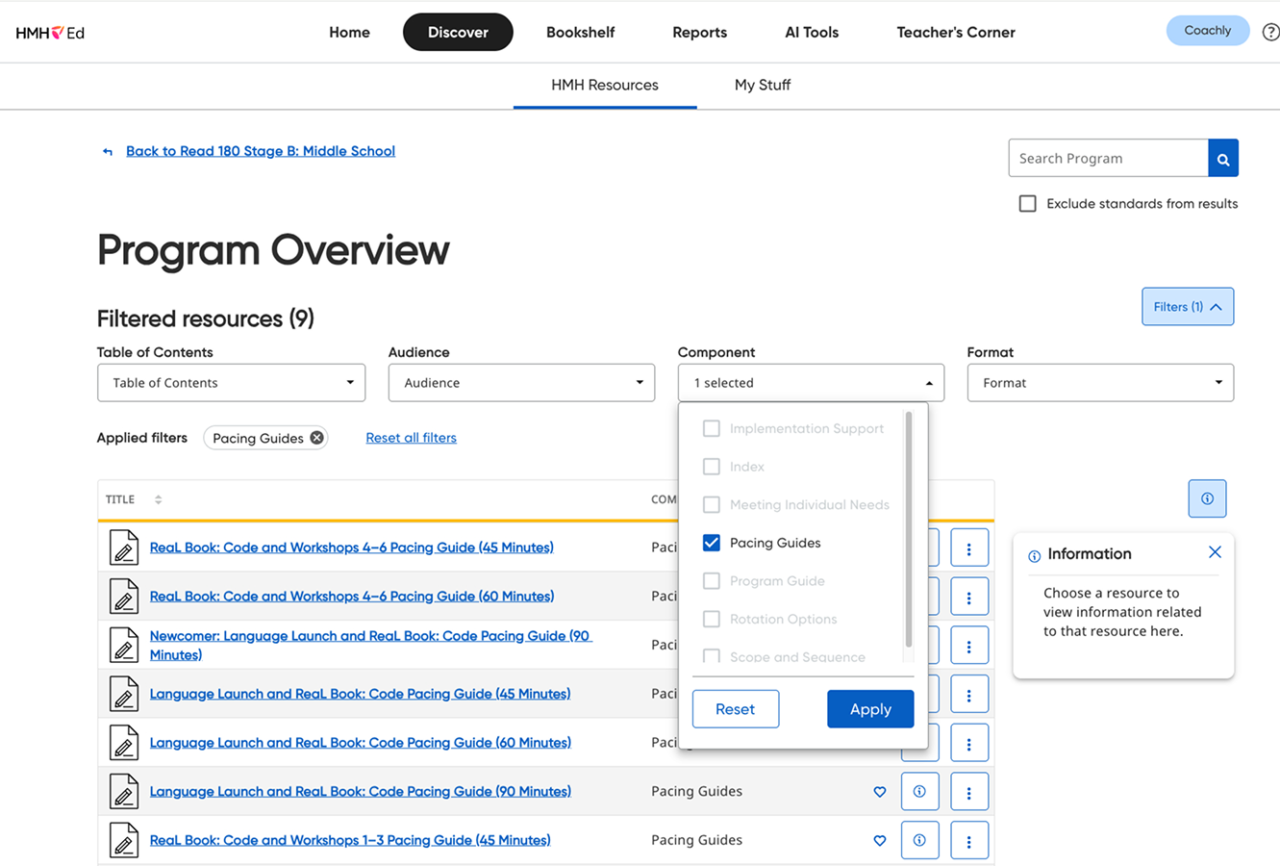Image resolution: width=1280 pixels, height=866 pixels.
Task: Check the Rotation Options checkbox
Action: click(711, 619)
